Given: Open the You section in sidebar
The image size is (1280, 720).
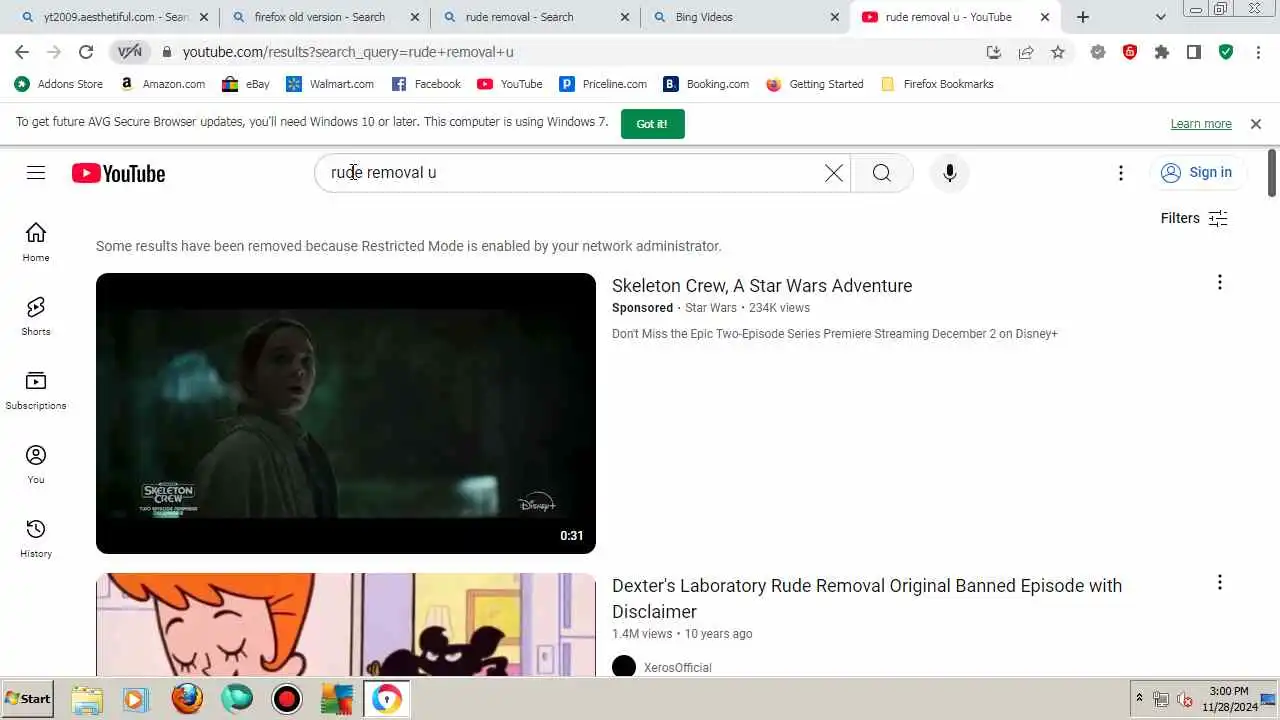Looking at the screenshot, I should (x=36, y=464).
